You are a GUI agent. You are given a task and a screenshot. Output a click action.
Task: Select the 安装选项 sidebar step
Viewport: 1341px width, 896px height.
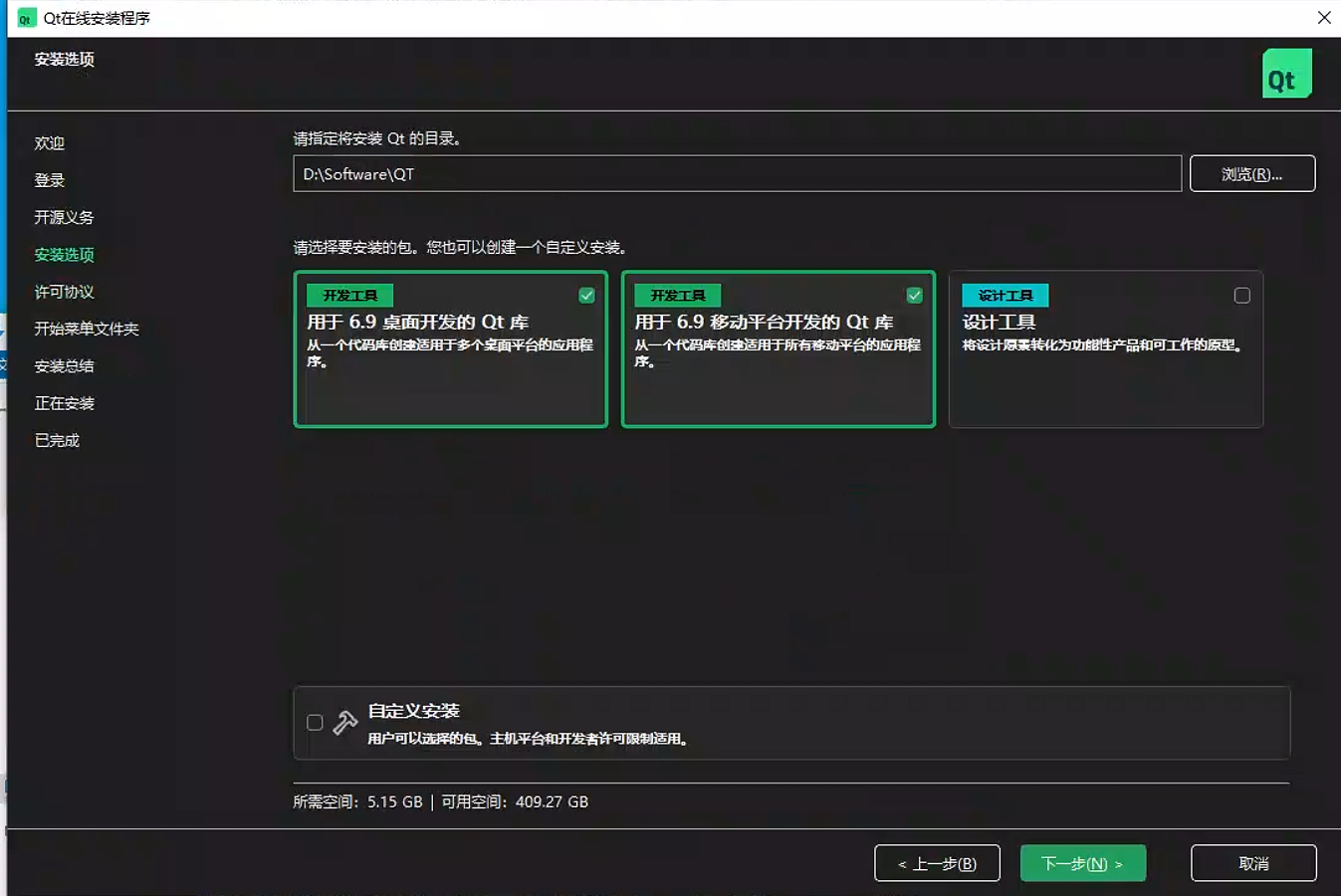point(64,255)
